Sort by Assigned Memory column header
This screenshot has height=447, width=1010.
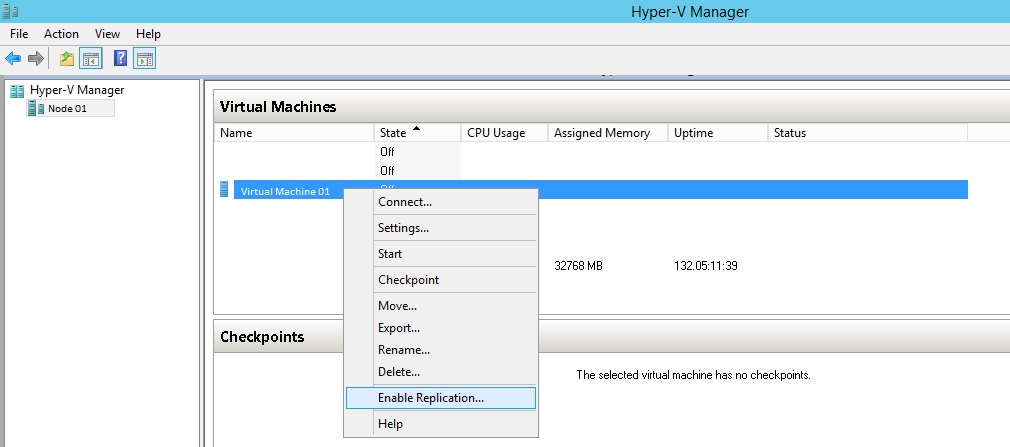click(608, 133)
